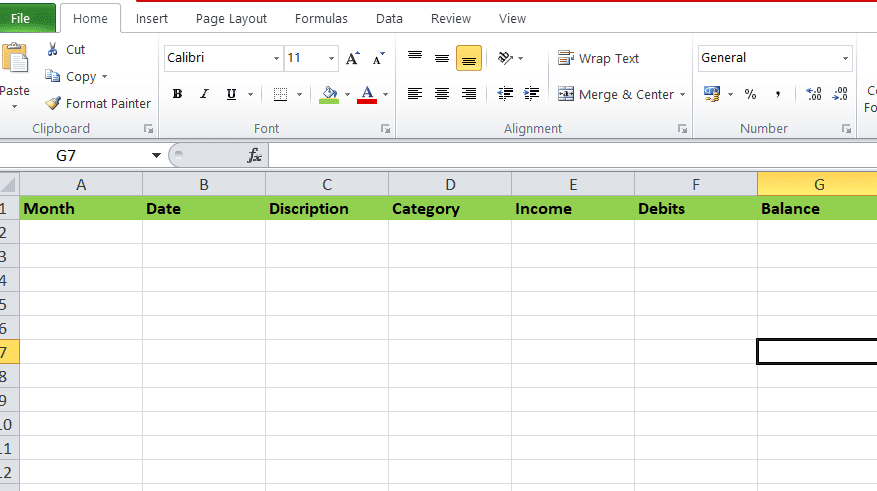Switch to the Formulas tab
This screenshot has height=491, width=877.
tap(321, 18)
